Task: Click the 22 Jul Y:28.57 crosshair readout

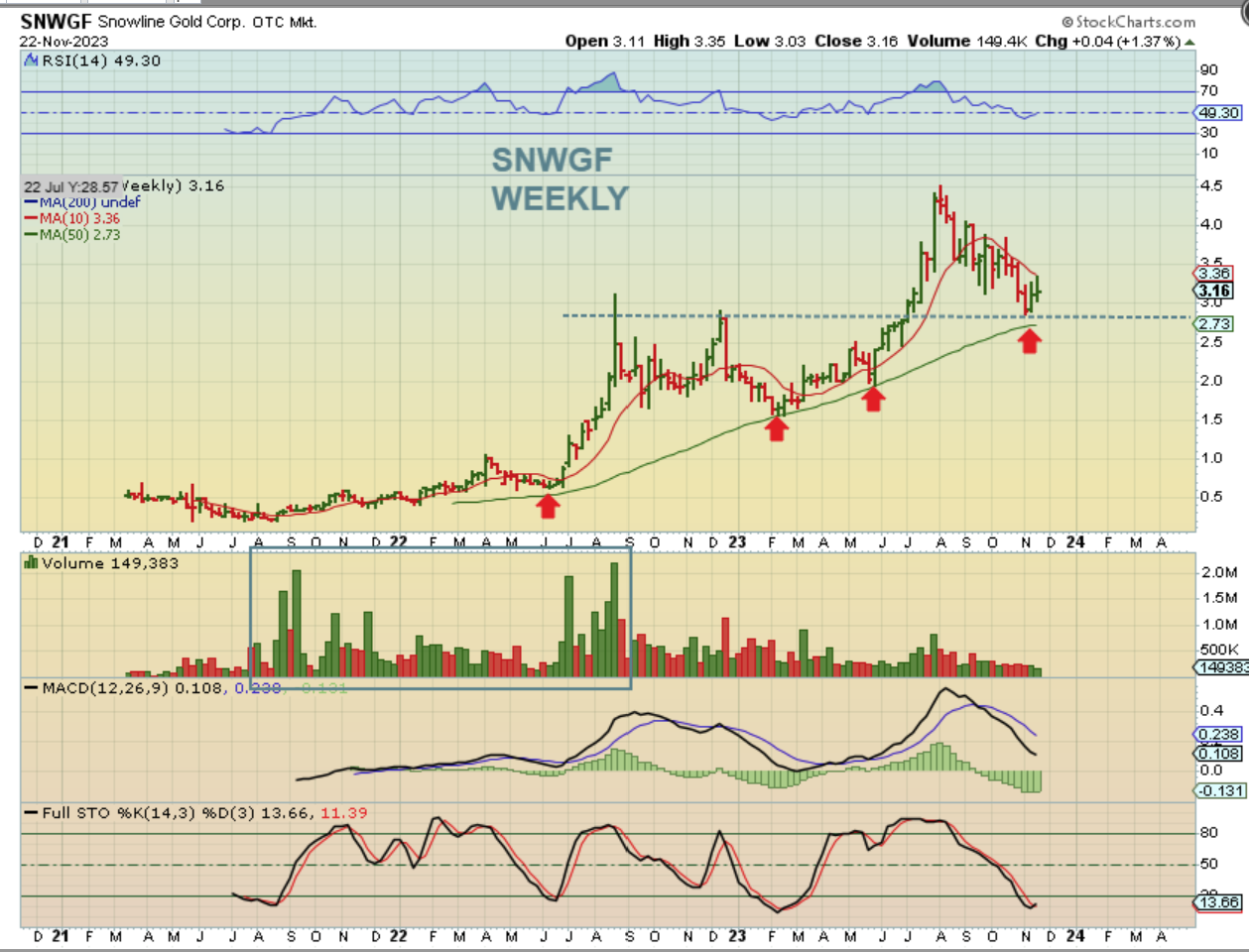Action: point(71,186)
